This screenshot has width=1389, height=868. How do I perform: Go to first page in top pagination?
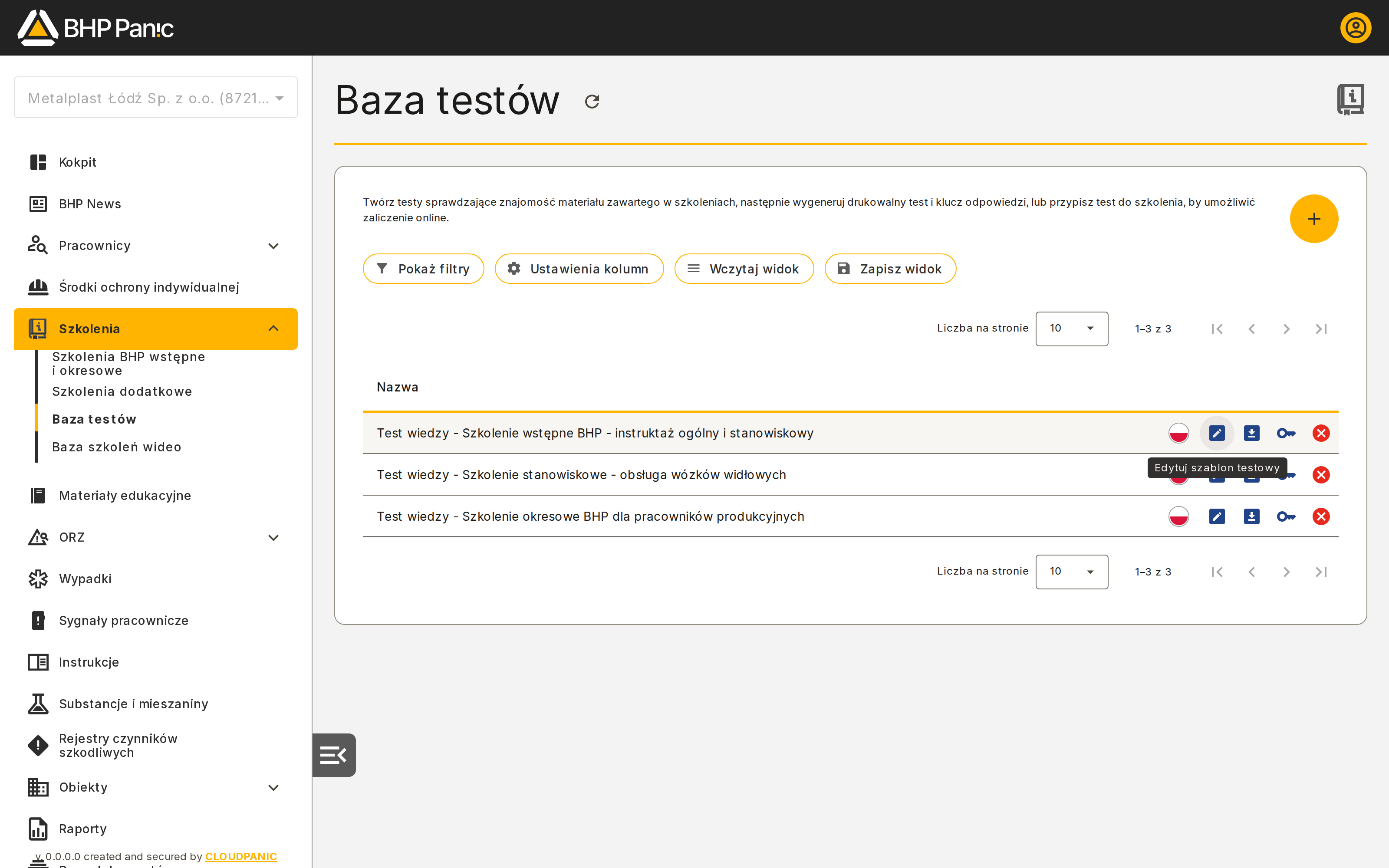tap(1216, 329)
